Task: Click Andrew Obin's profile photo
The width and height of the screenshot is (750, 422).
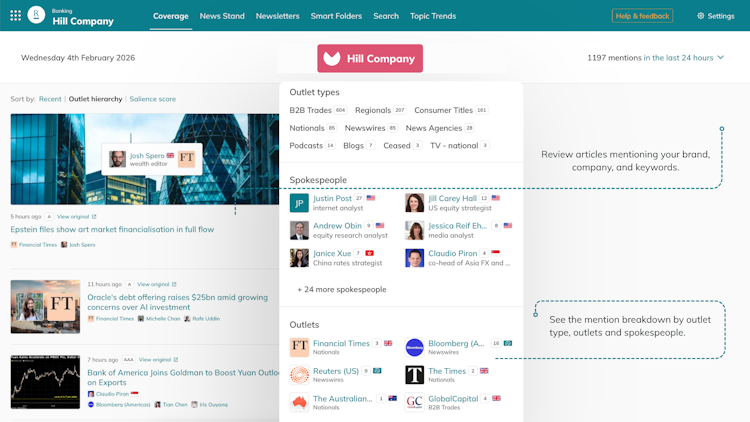Action: (x=299, y=230)
